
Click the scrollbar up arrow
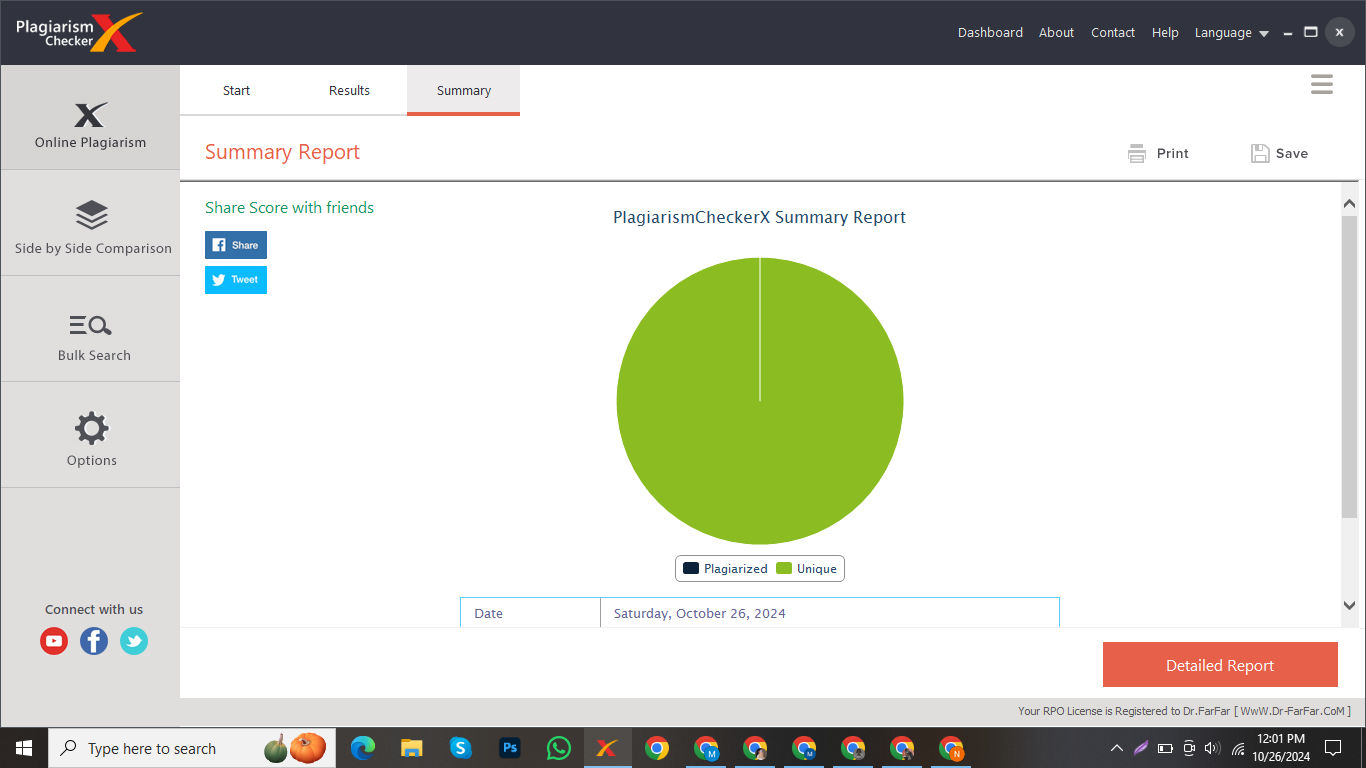1349,203
